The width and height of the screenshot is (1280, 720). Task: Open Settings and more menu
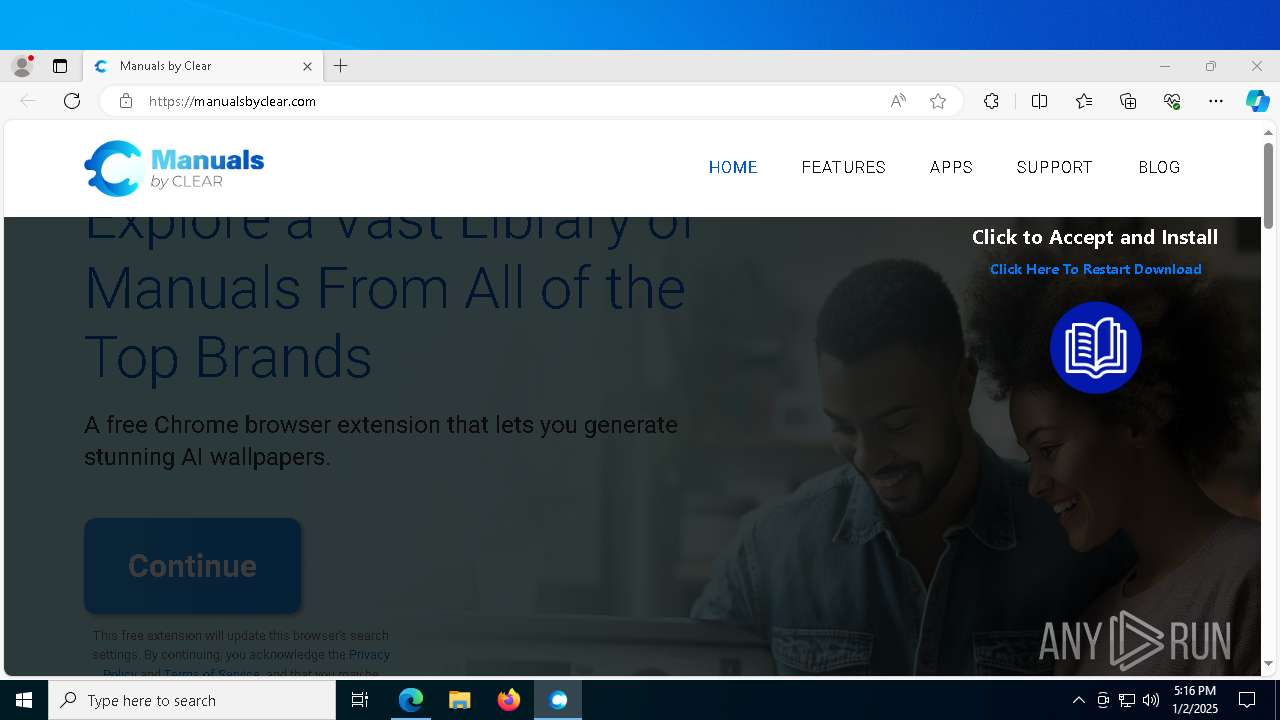tap(1216, 101)
